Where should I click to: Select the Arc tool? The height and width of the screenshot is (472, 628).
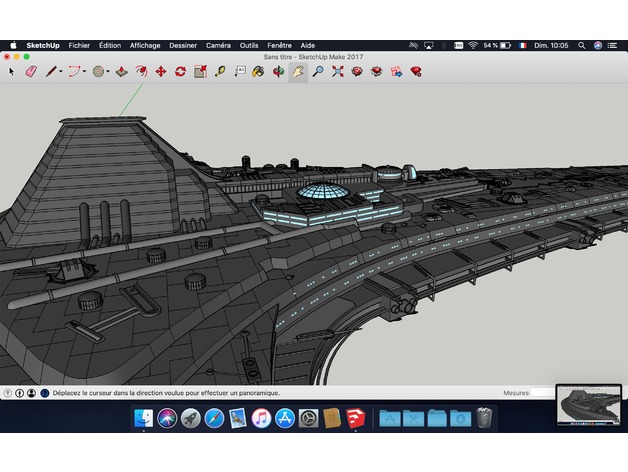74,72
